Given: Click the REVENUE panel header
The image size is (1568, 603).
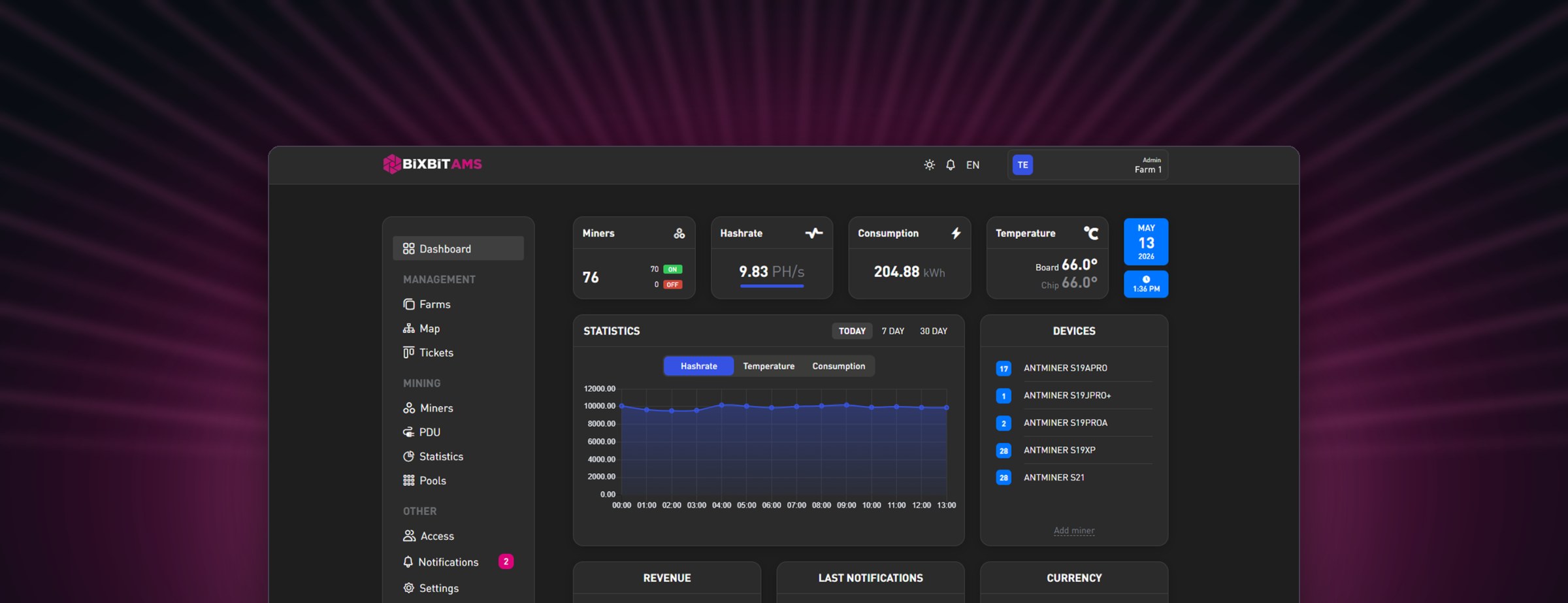Looking at the screenshot, I should [667, 578].
